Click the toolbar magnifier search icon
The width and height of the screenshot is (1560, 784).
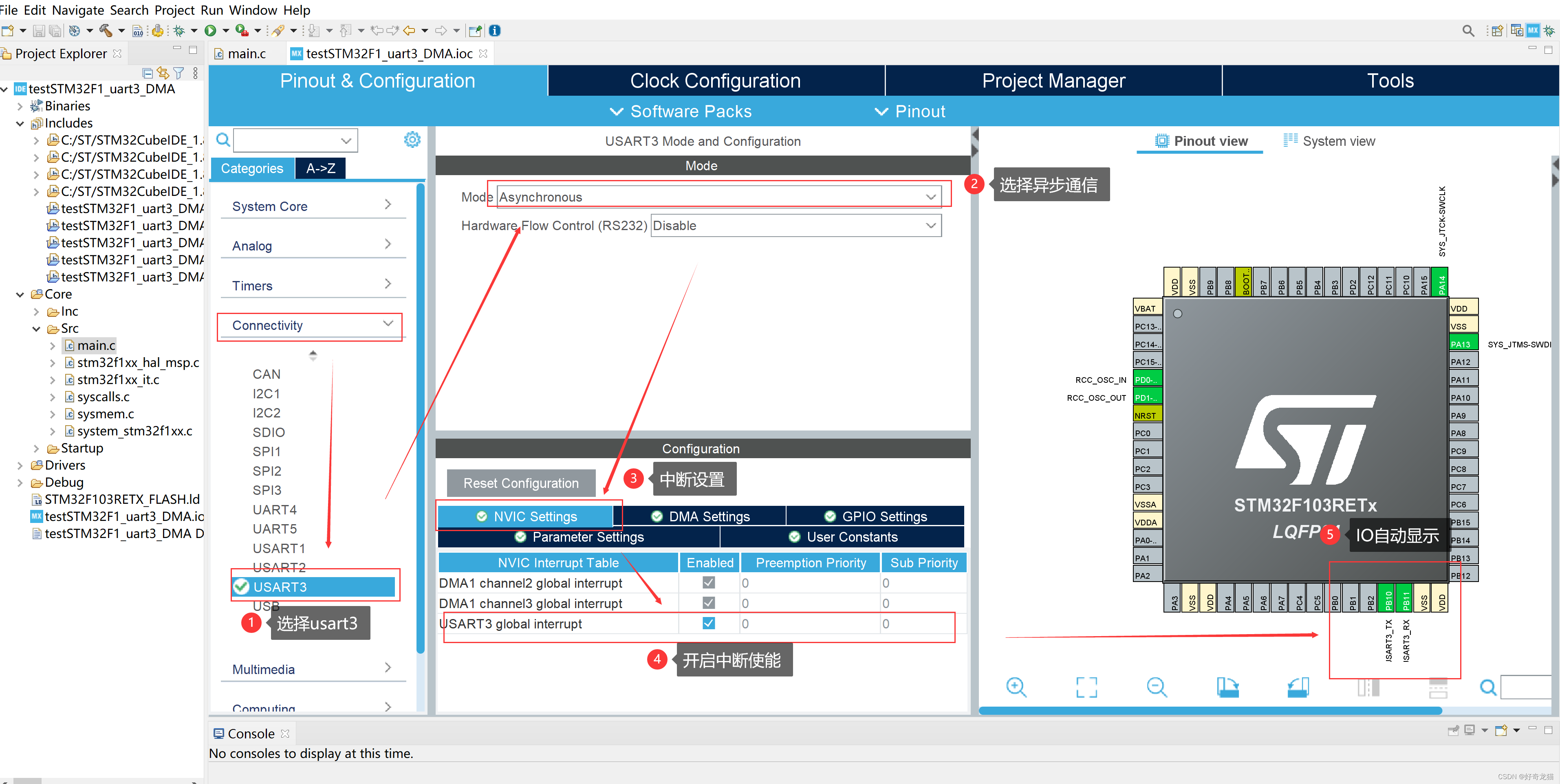(1468, 30)
